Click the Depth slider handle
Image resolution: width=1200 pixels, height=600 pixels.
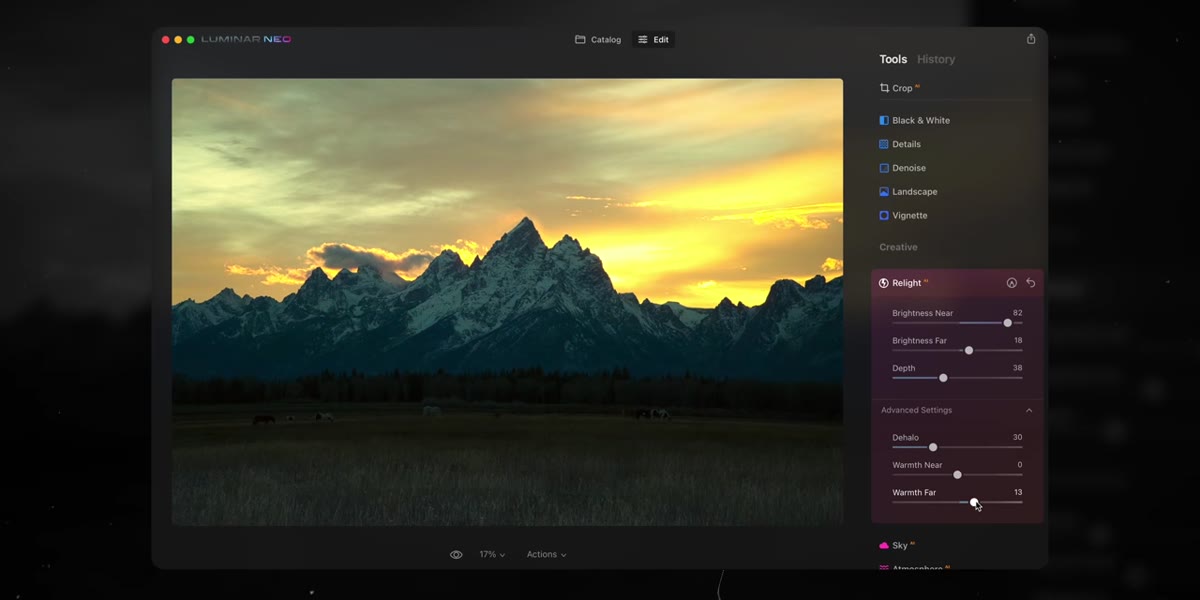pos(943,378)
